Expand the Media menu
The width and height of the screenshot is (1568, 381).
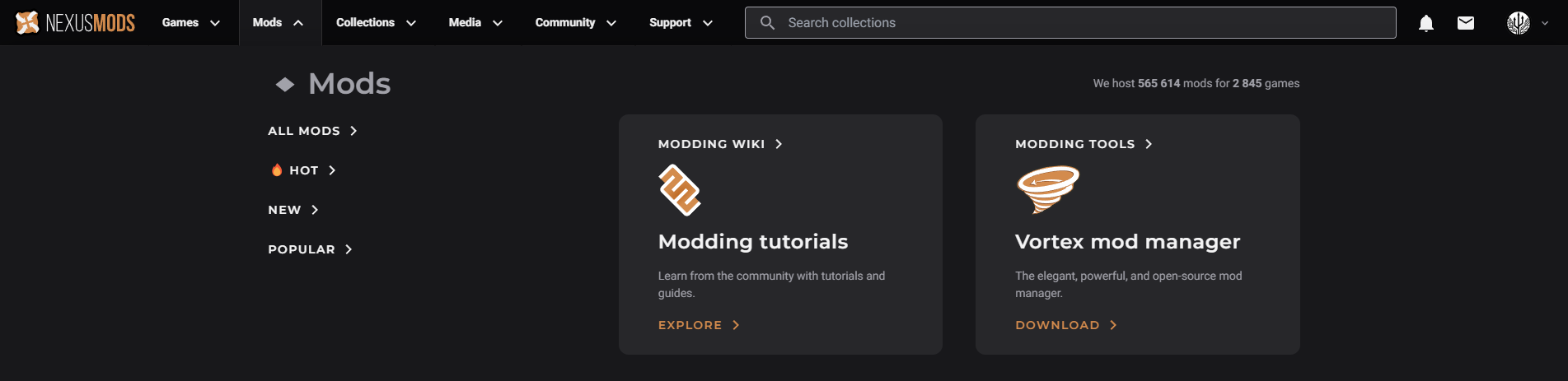(475, 23)
